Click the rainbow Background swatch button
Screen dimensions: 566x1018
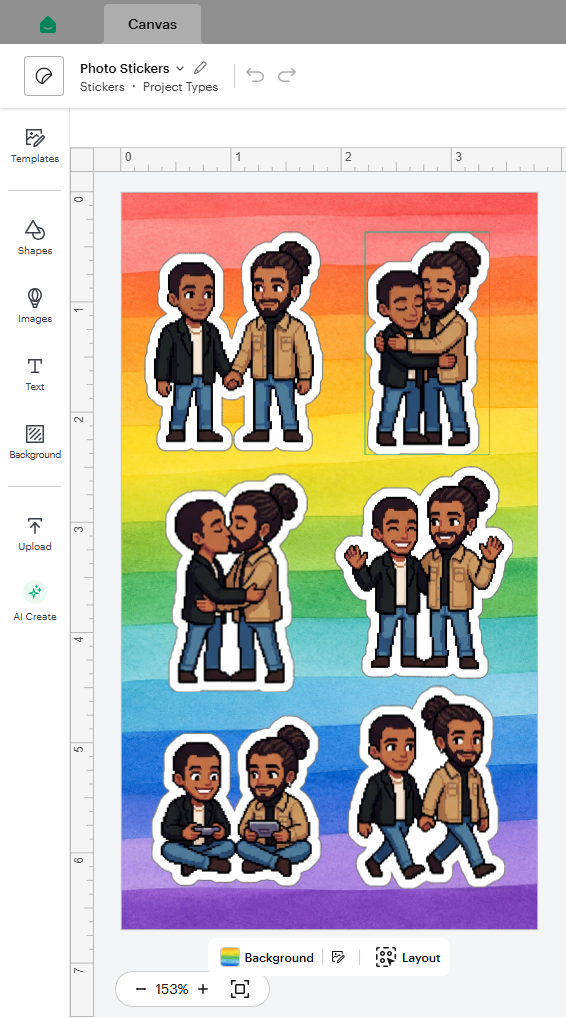coord(267,957)
